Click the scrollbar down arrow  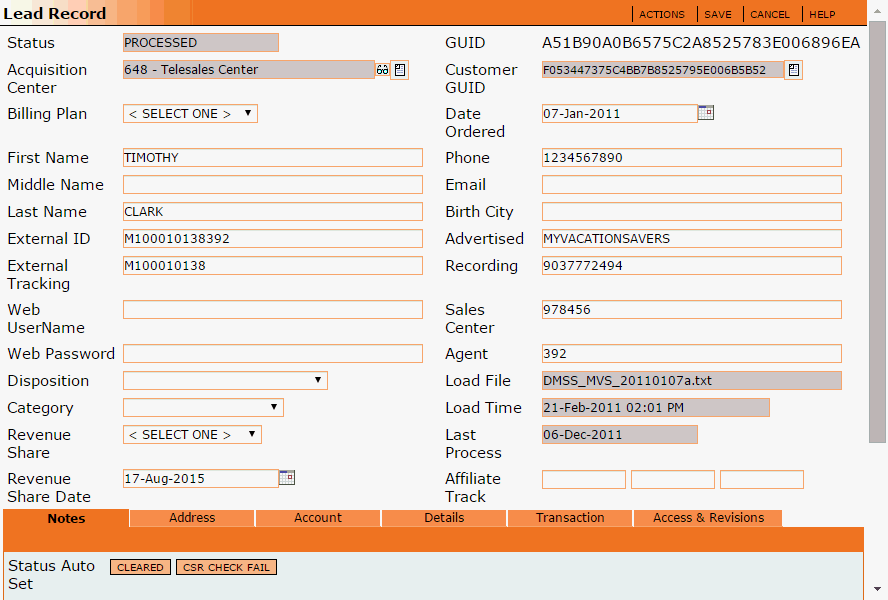click(877, 589)
